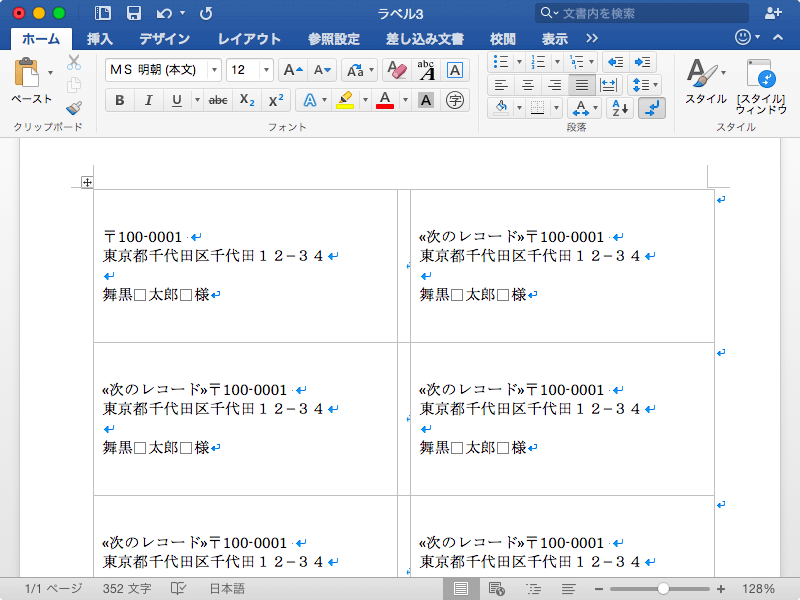Increase font size with the larger A button

point(293,70)
